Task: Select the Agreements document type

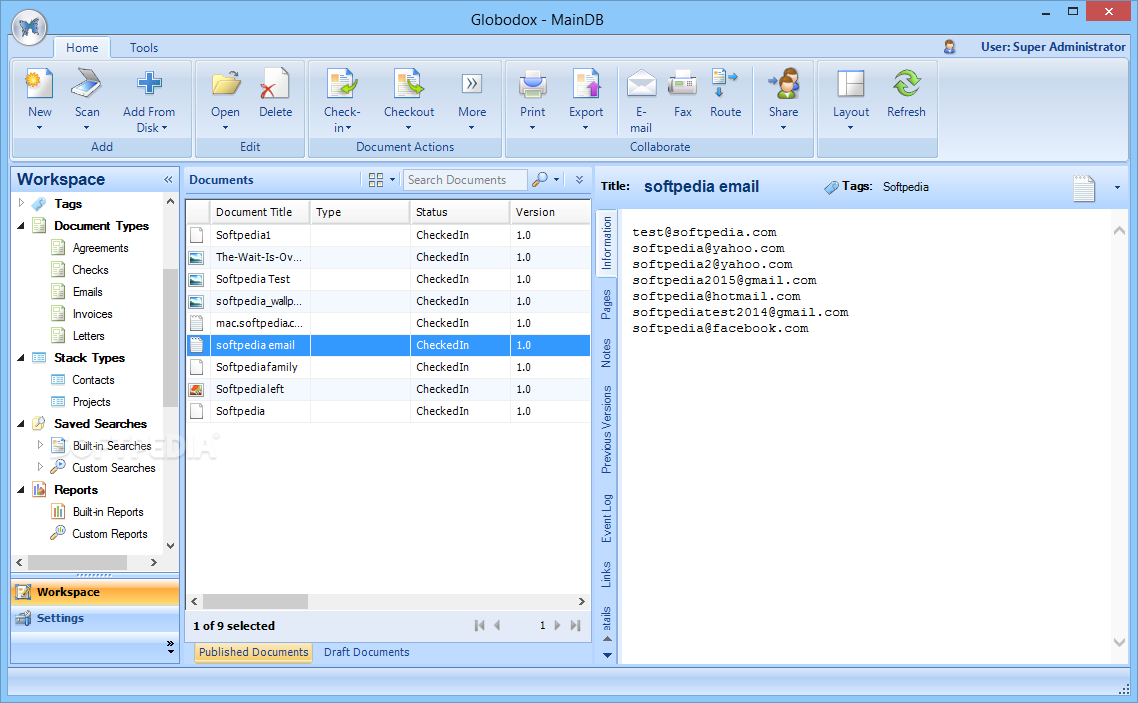Action: pos(100,248)
